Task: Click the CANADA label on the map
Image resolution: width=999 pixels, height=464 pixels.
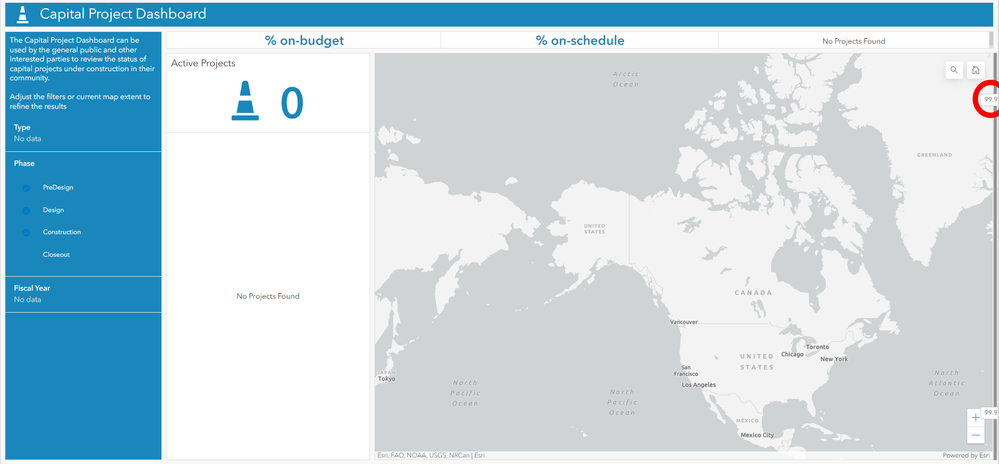Action: 753,293
